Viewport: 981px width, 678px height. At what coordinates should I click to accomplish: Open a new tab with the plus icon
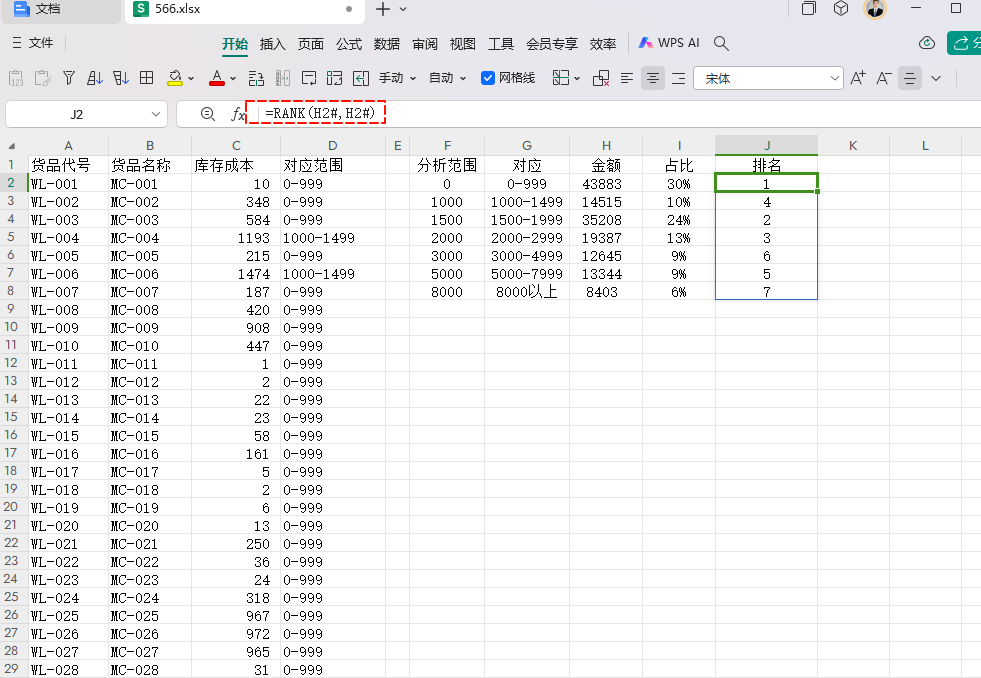382,9
